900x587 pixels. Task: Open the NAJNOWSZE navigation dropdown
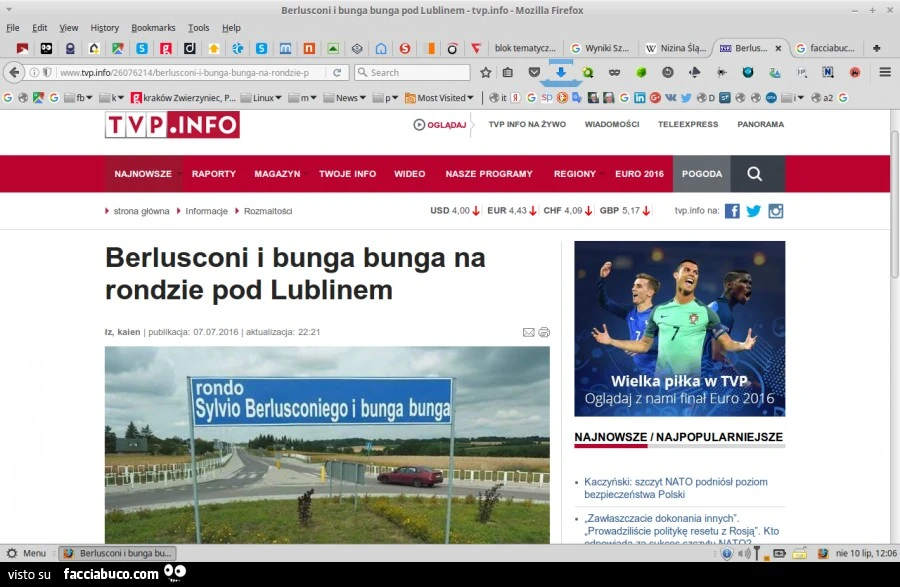pyautogui.click(x=143, y=174)
